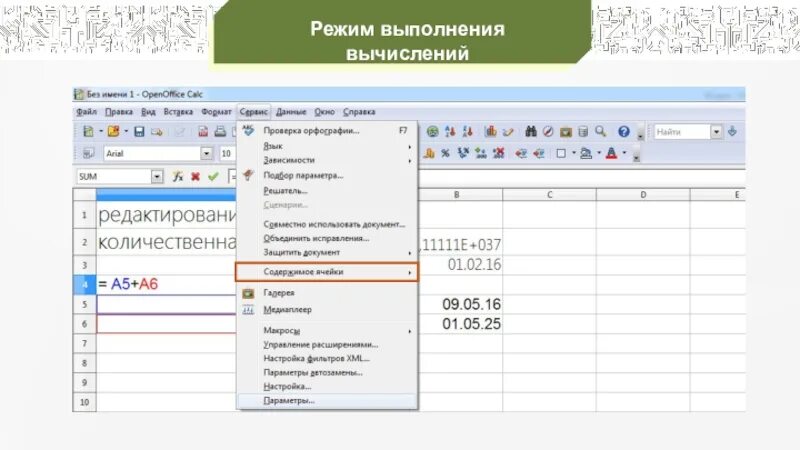Image resolution: width=800 pixels, height=450 pixels.
Task: Click the Export as PDF icon
Action: [203, 132]
